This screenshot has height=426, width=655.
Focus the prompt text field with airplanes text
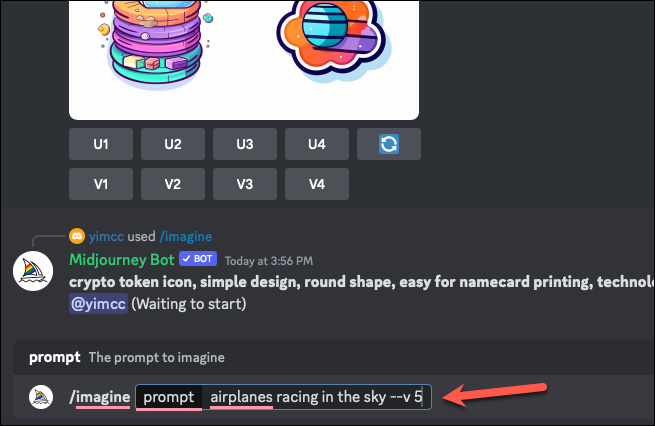pyautogui.click(x=316, y=397)
